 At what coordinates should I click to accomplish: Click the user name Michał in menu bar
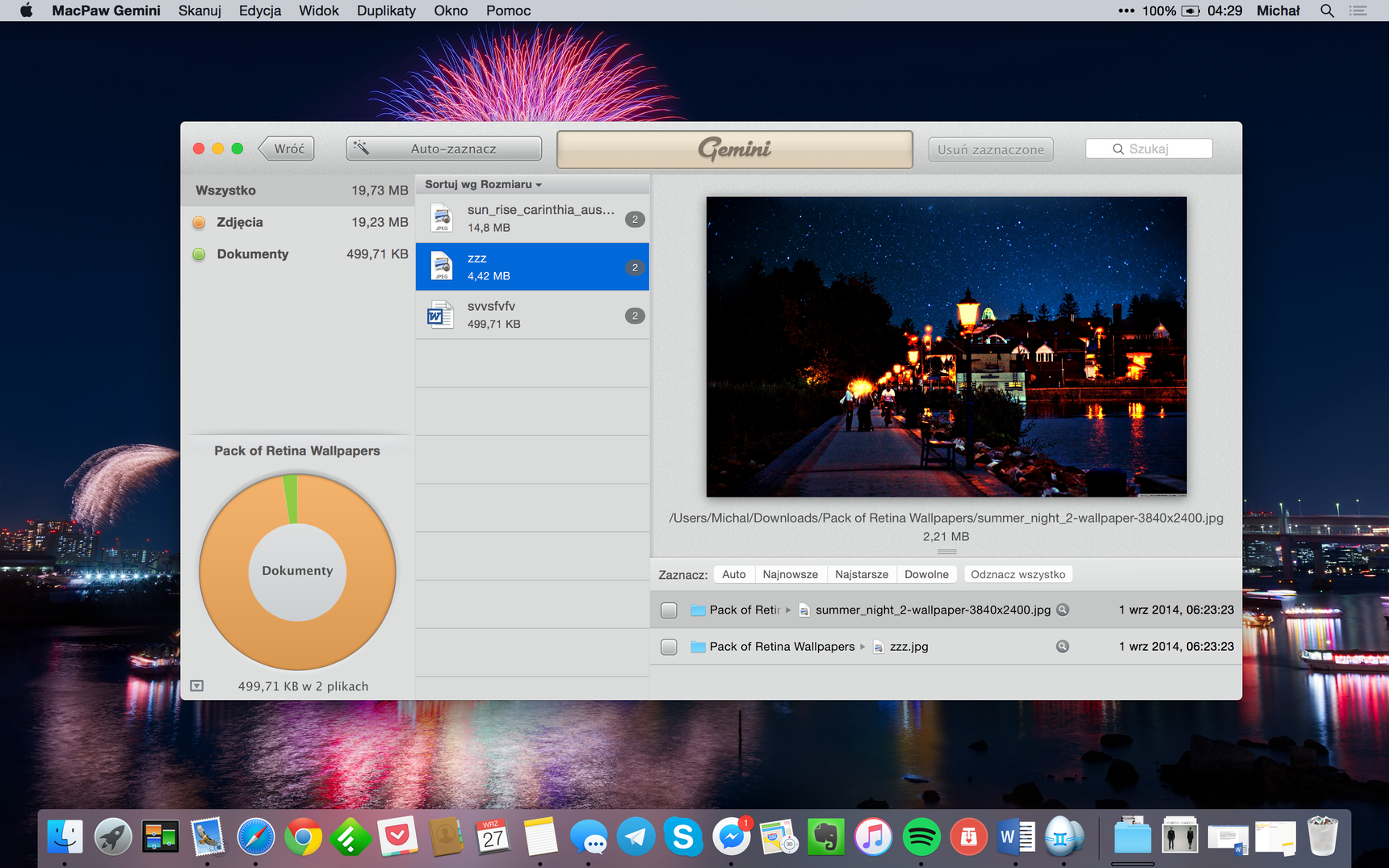1278,10
